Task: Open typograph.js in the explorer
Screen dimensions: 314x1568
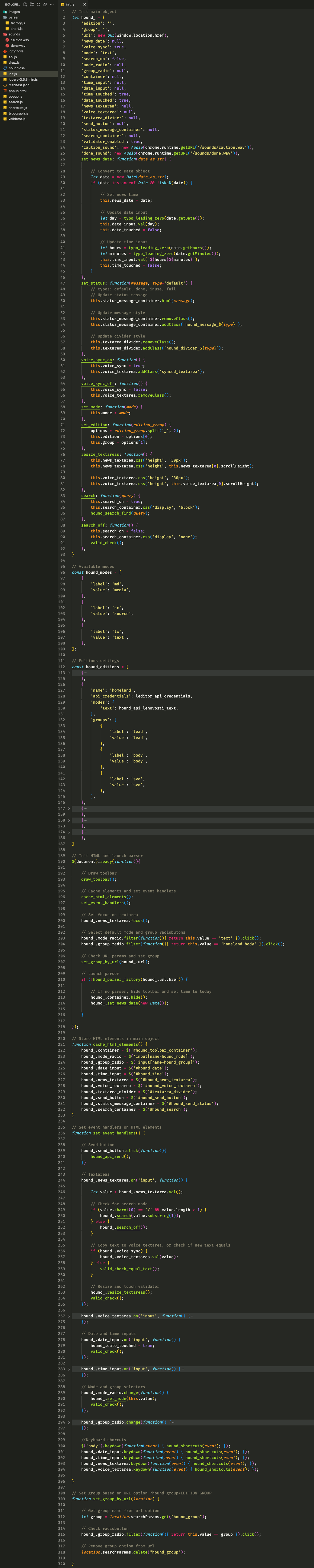Action: [29, 113]
